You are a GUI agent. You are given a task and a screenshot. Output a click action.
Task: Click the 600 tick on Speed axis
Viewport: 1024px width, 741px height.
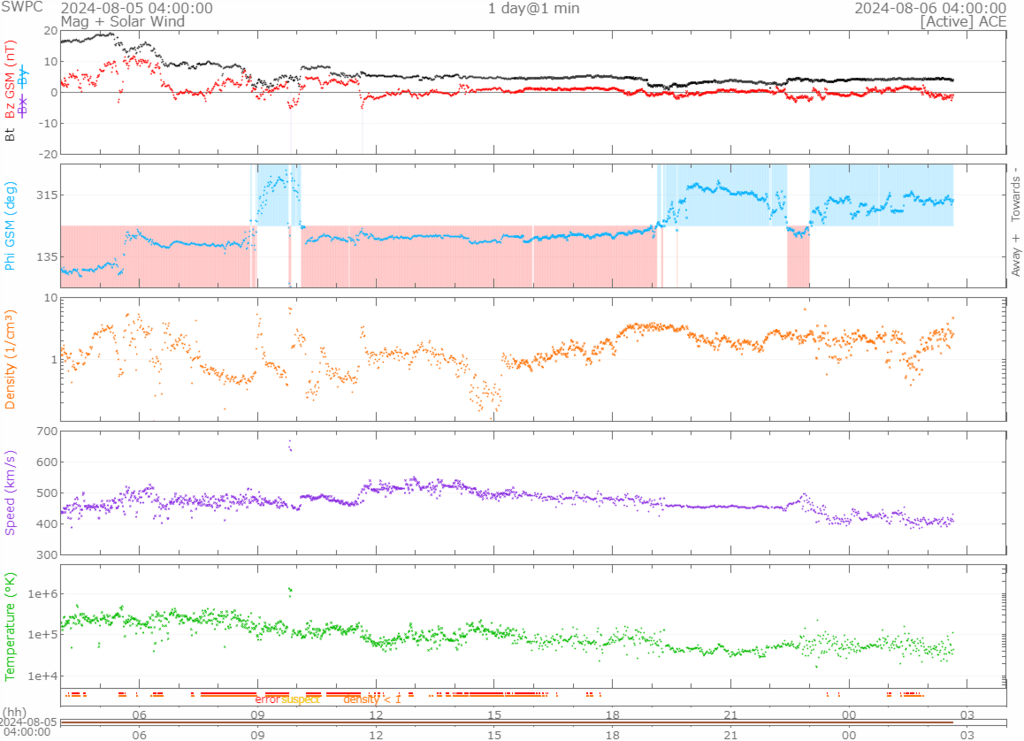point(47,462)
